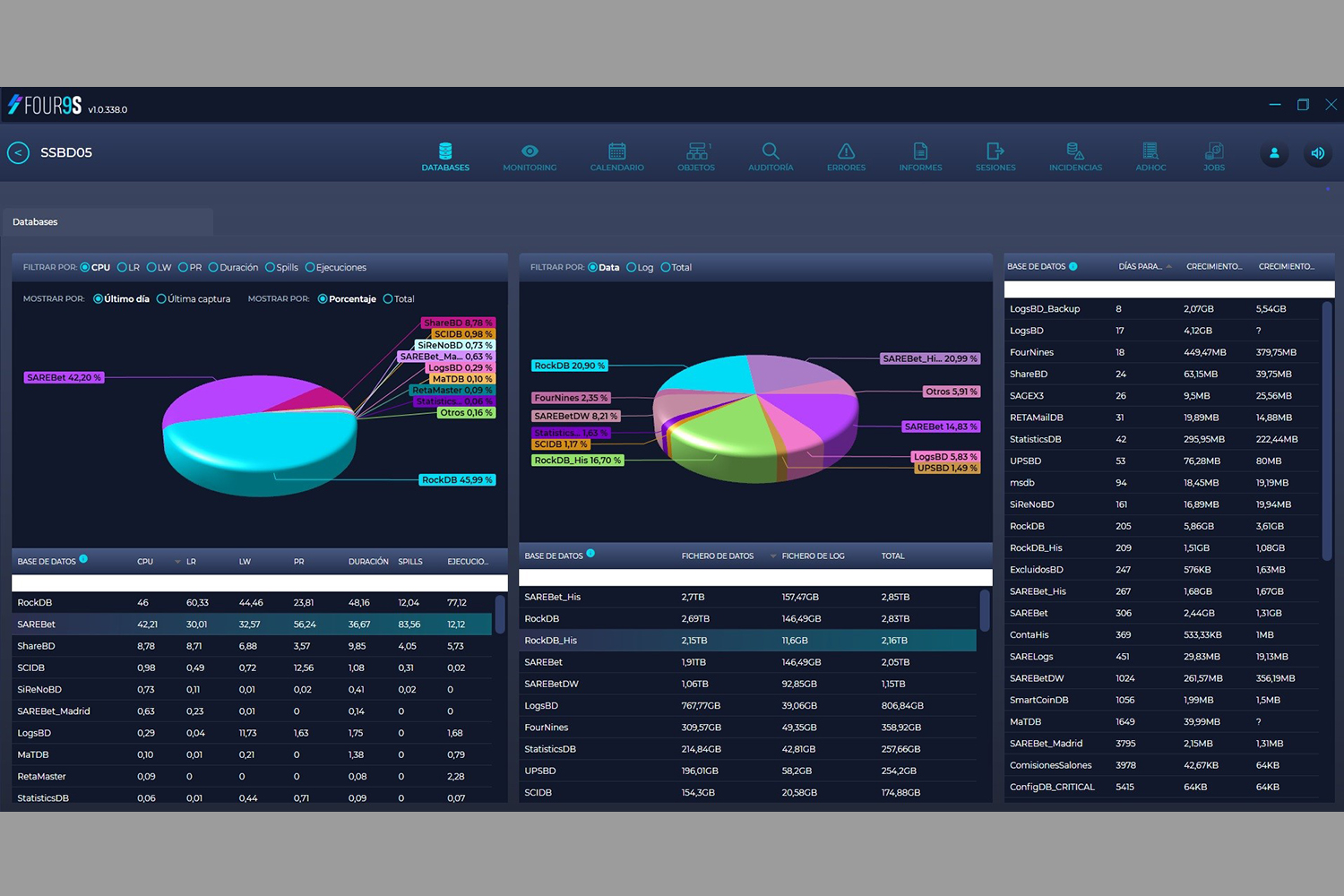The height and width of the screenshot is (896, 1344).
Task: Select the msdb row in growth table
Action: [1162, 483]
